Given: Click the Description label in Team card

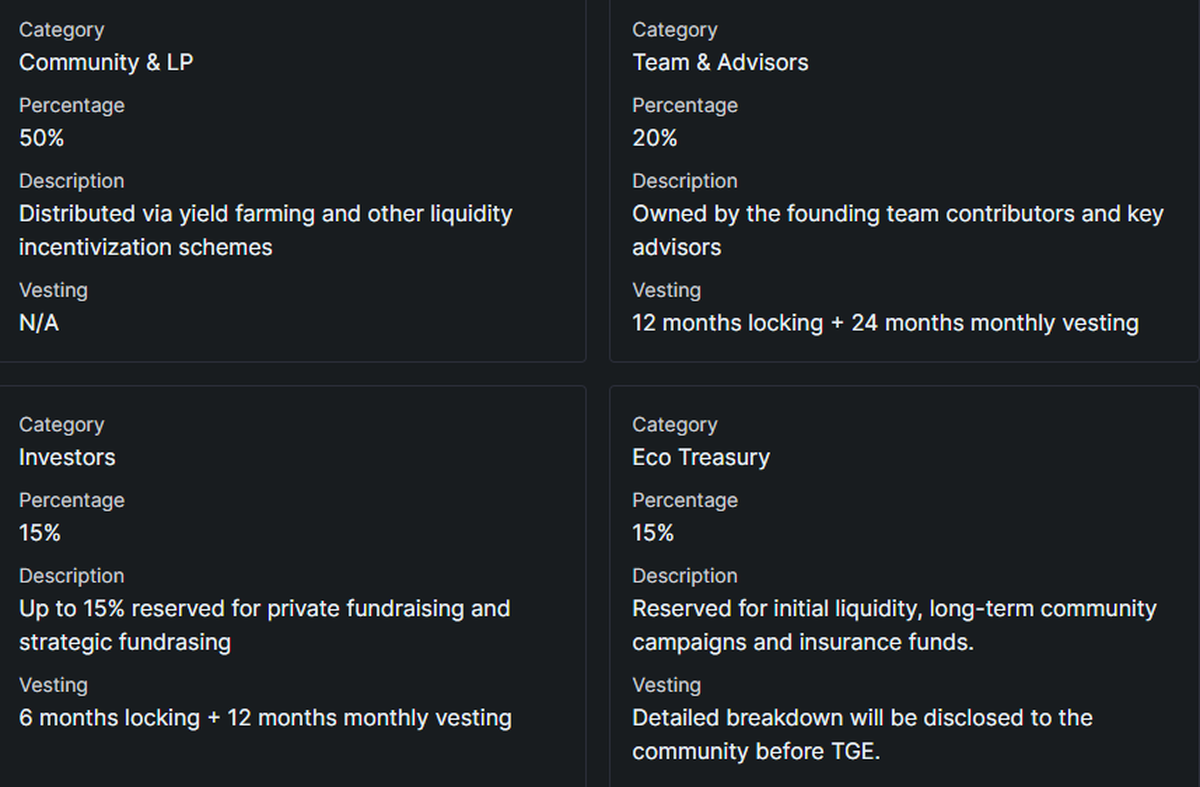Looking at the screenshot, I should (x=685, y=181).
